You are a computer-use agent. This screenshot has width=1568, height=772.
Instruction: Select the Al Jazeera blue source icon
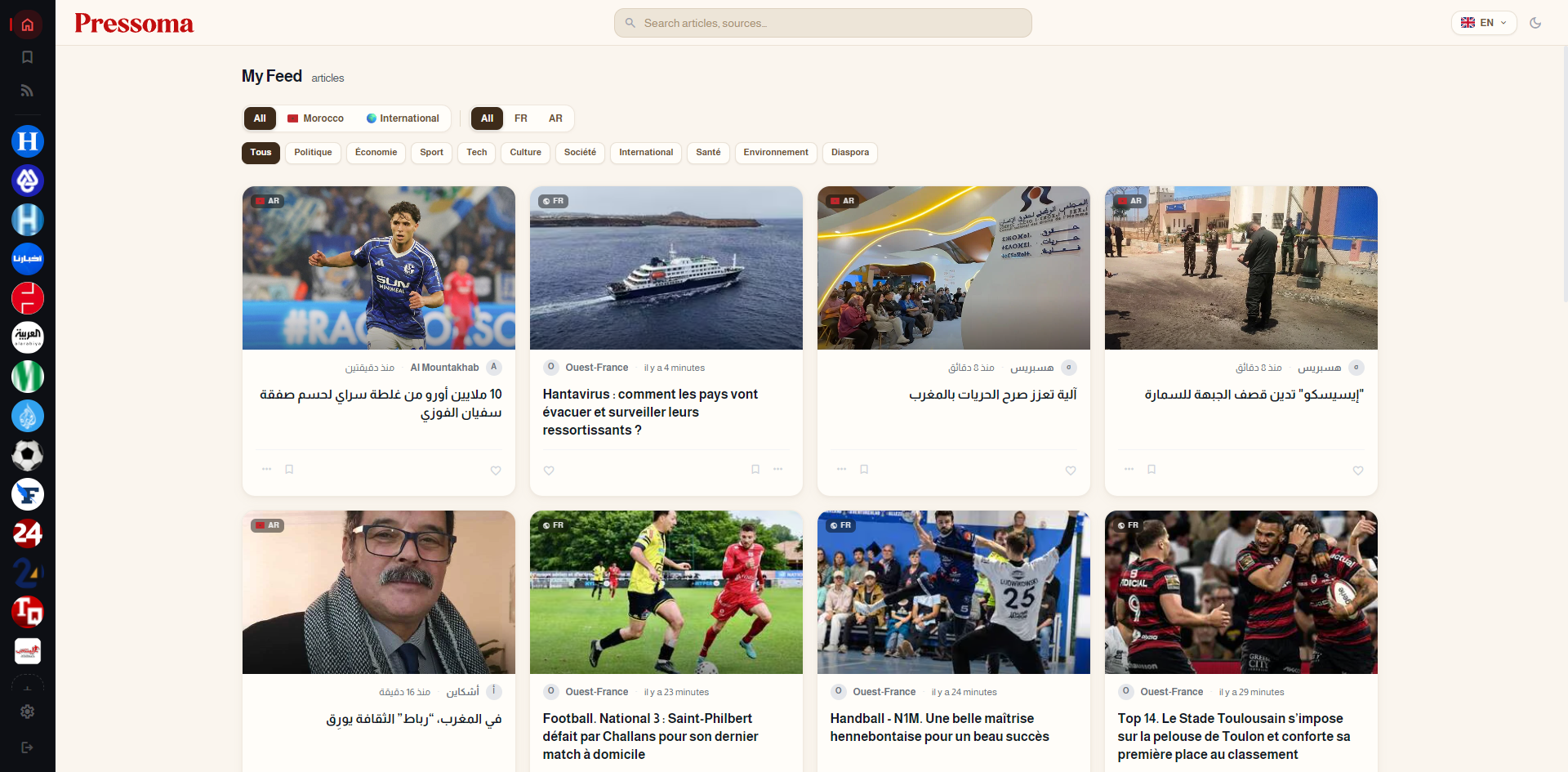pyautogui.click(x=28, y=416)
